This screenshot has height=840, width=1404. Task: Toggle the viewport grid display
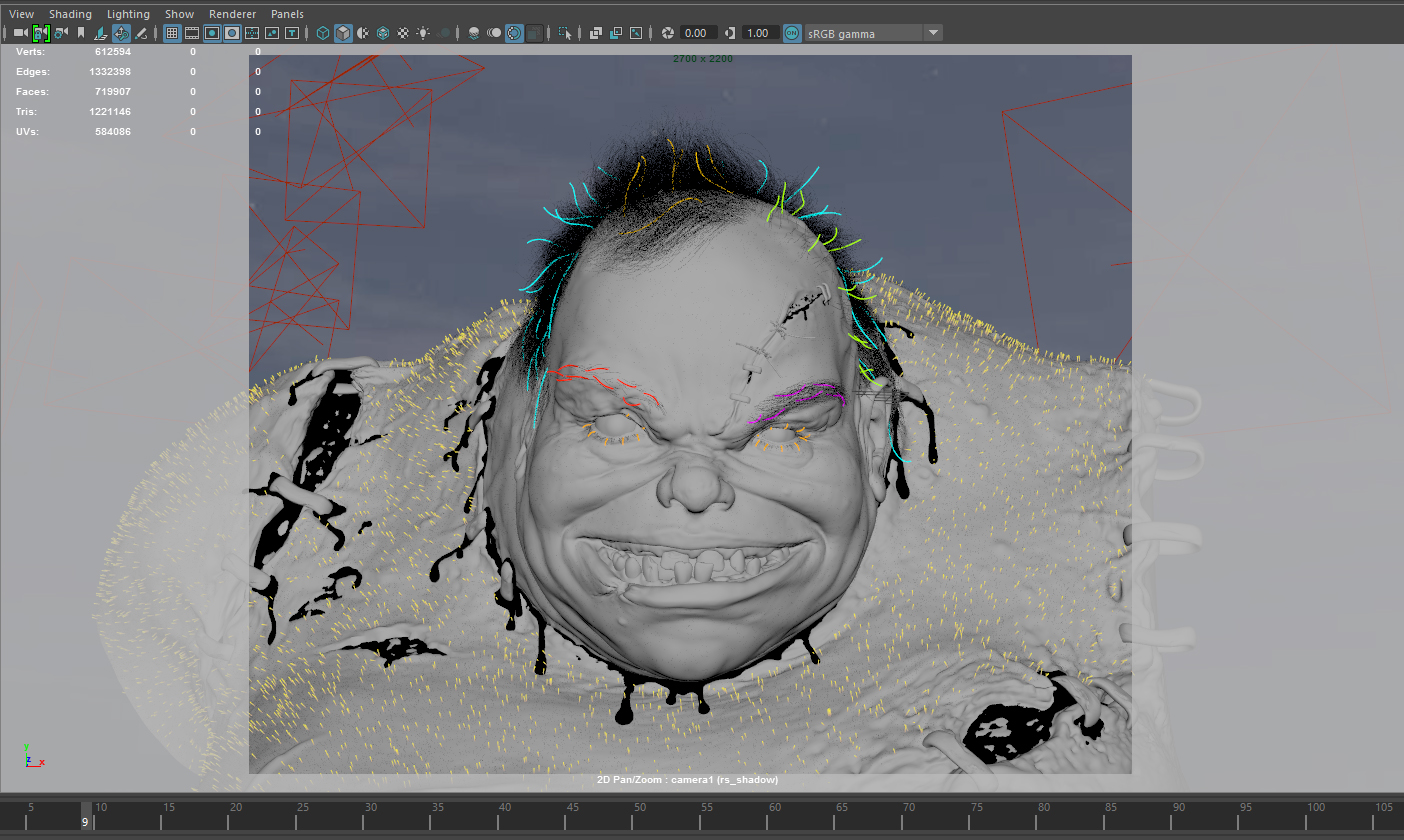point(172,33)
